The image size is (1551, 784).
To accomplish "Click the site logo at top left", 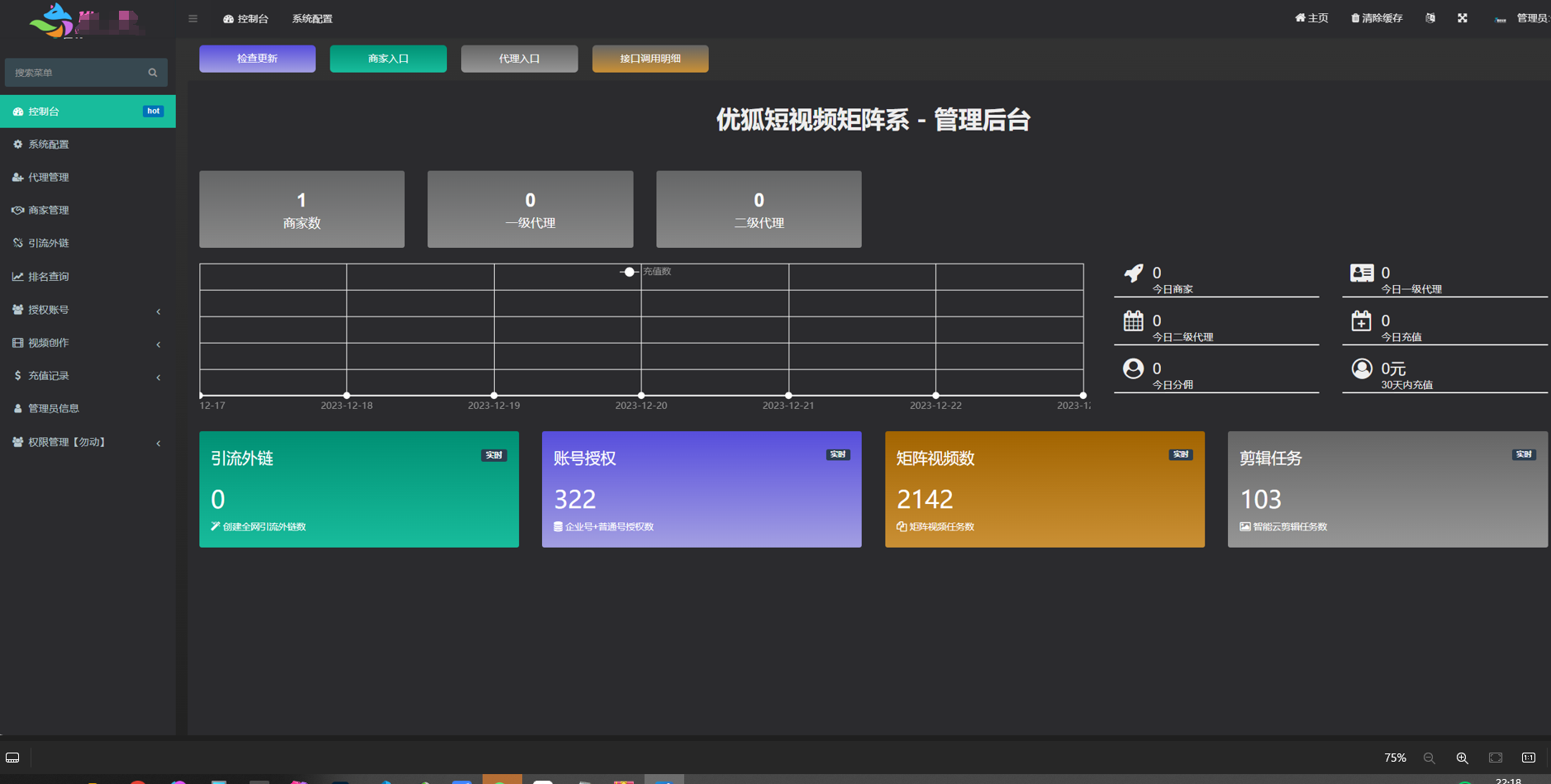I will 87,20.
